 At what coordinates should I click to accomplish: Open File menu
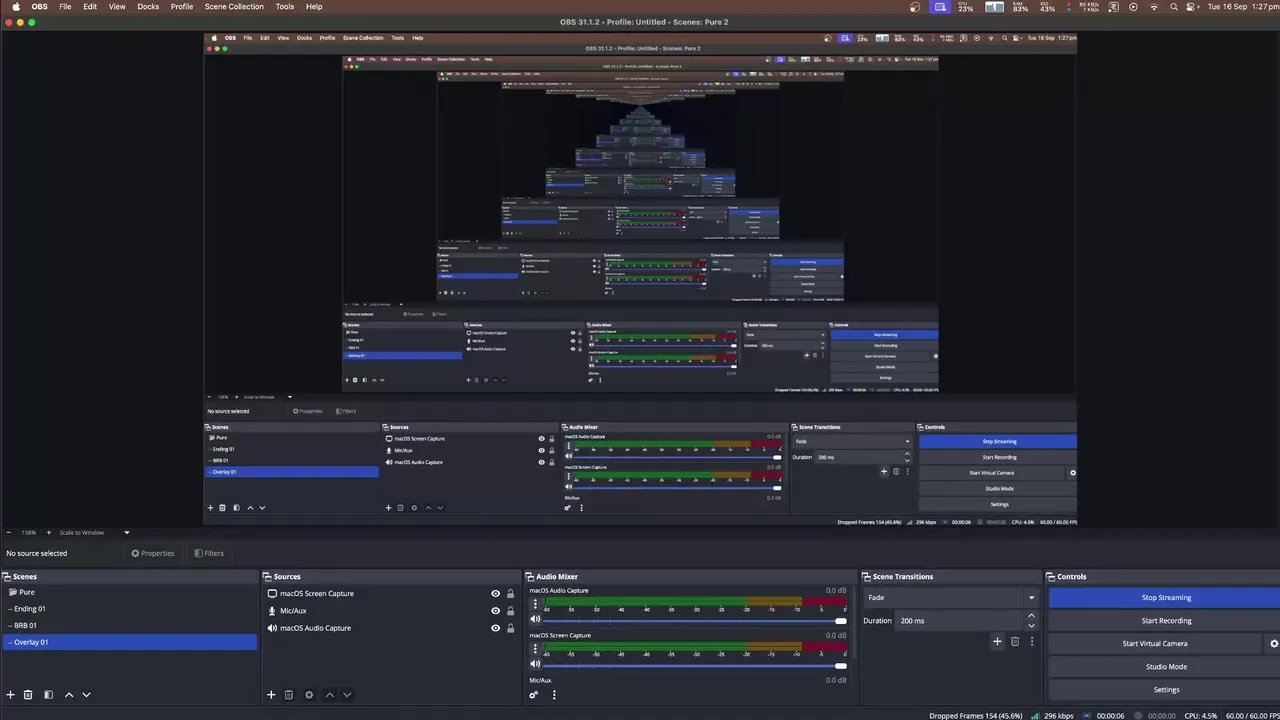pos(65,6)
